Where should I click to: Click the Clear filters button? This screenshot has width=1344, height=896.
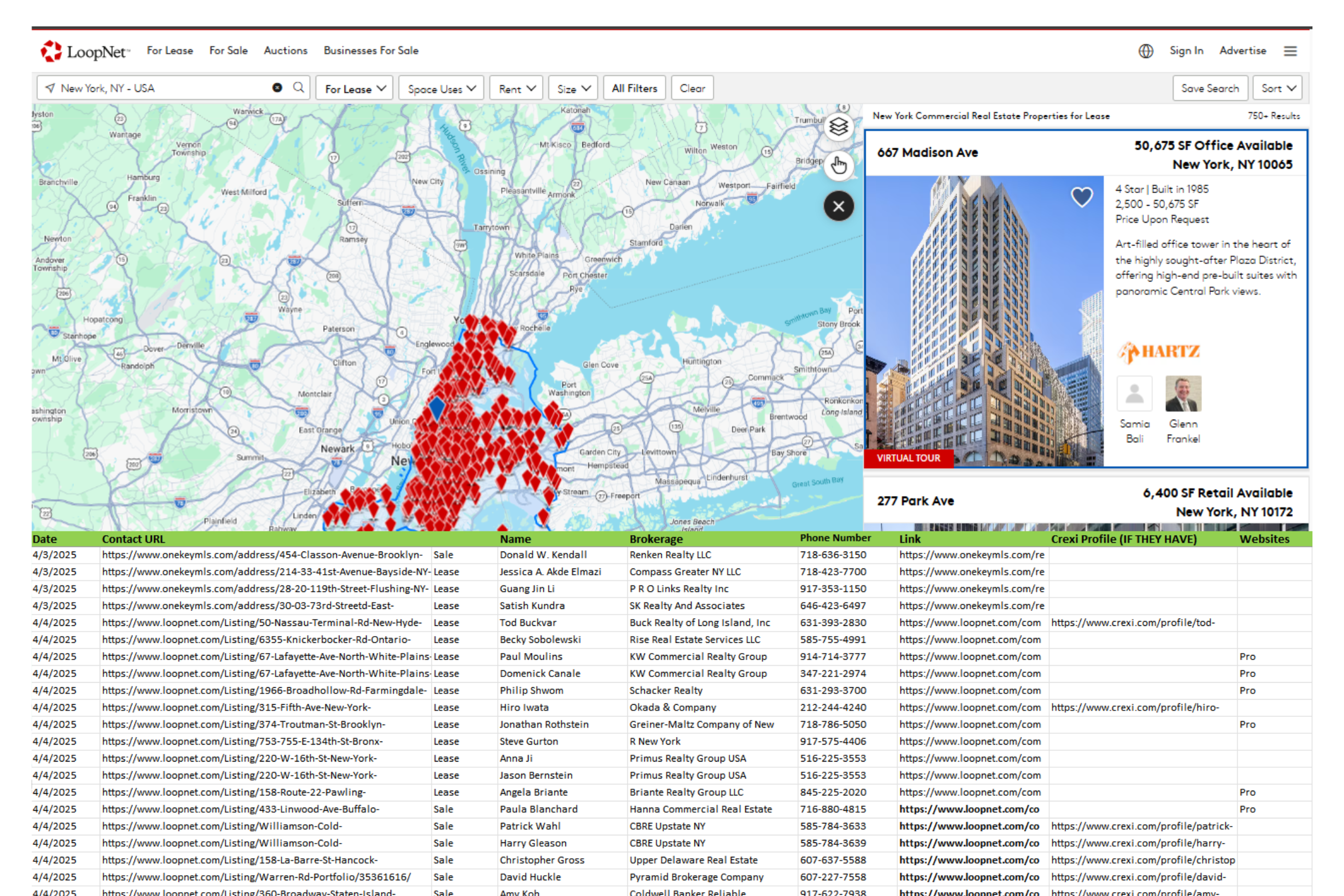point(692,88)
